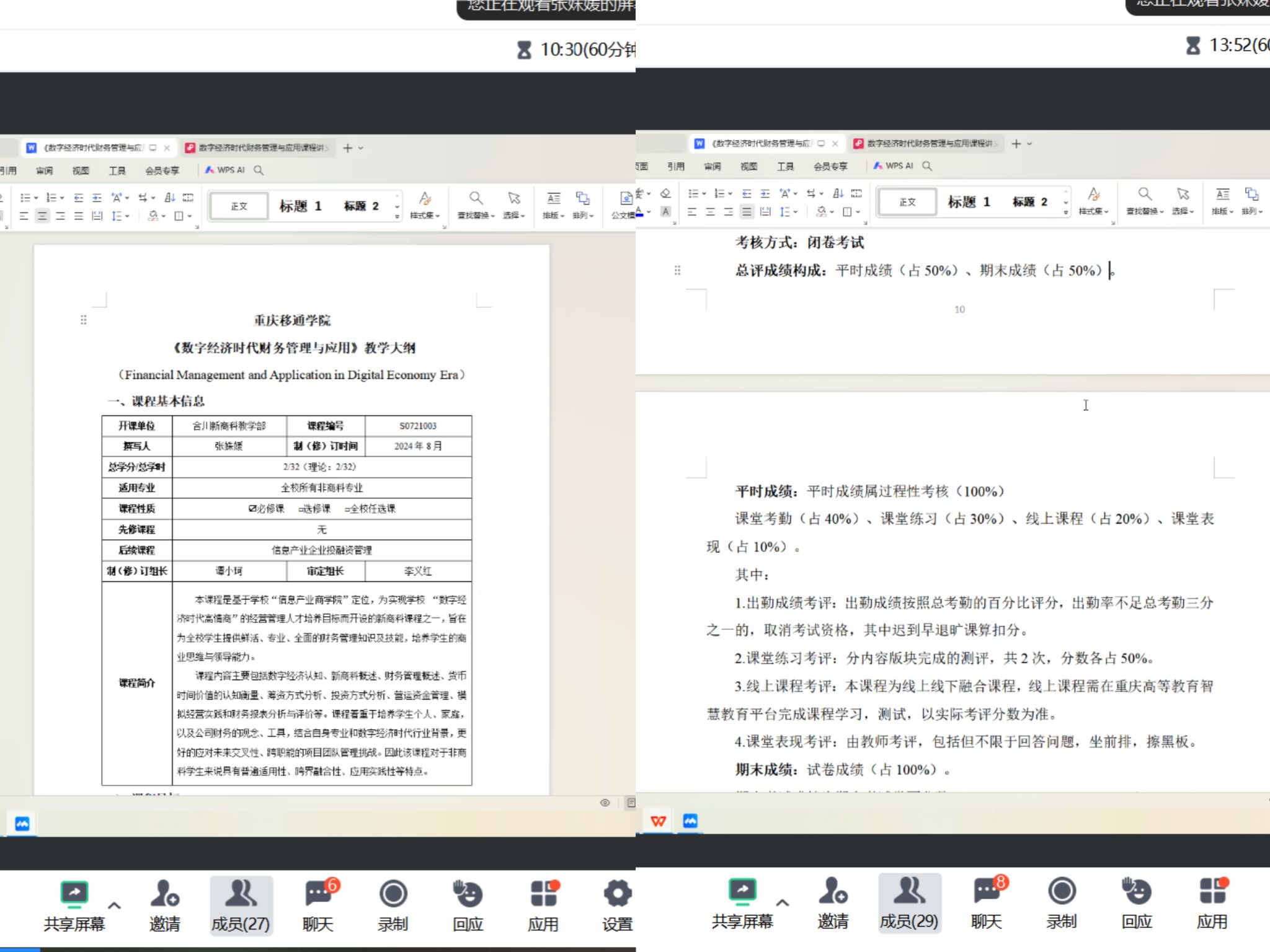This screenshot has width=1270, height=952.
Task: Click sort icon in right WPS ribbon
Action: tap(838, 193)
